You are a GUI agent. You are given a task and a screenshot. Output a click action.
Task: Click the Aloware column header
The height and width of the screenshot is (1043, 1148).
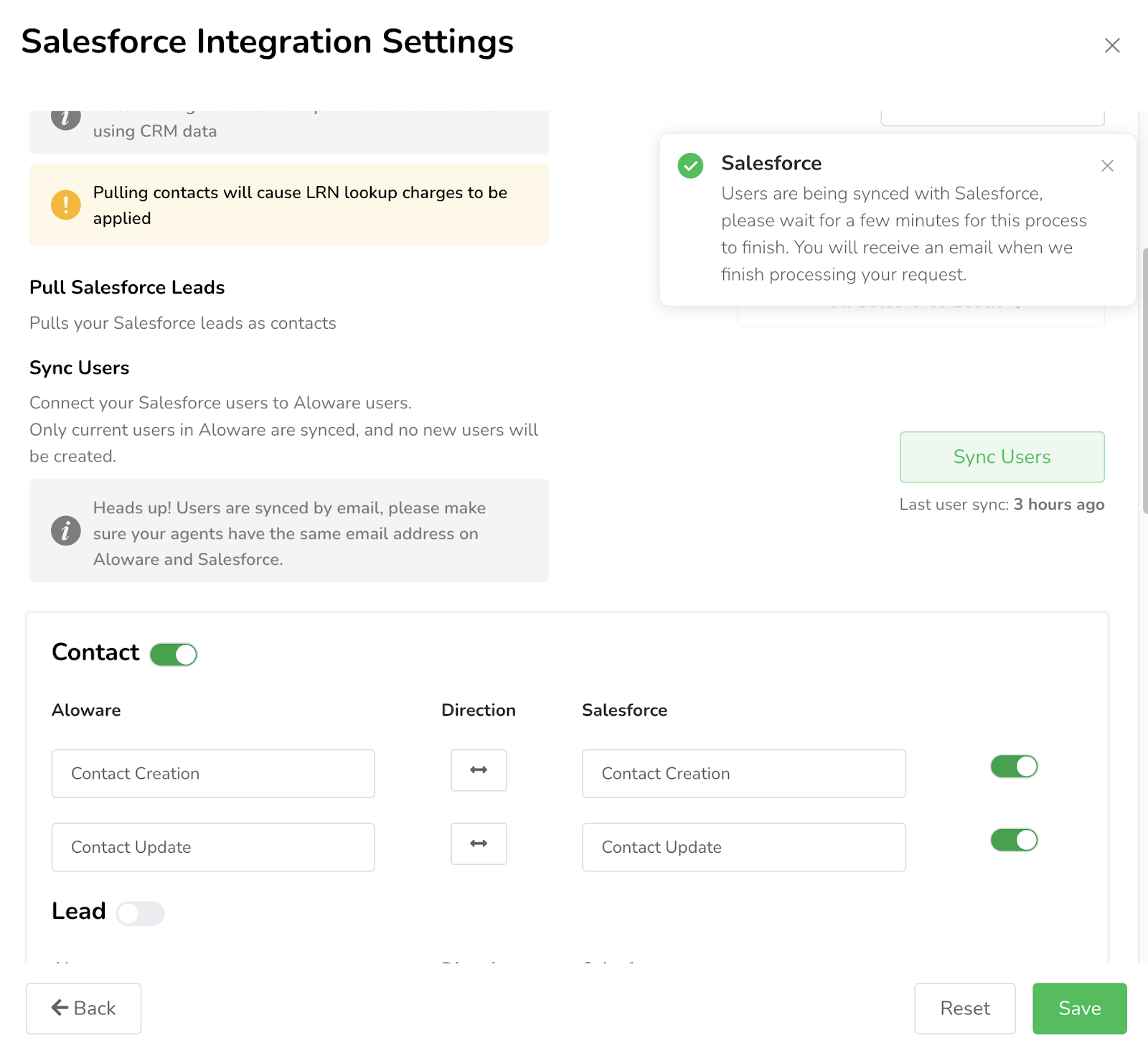point(86,710)
